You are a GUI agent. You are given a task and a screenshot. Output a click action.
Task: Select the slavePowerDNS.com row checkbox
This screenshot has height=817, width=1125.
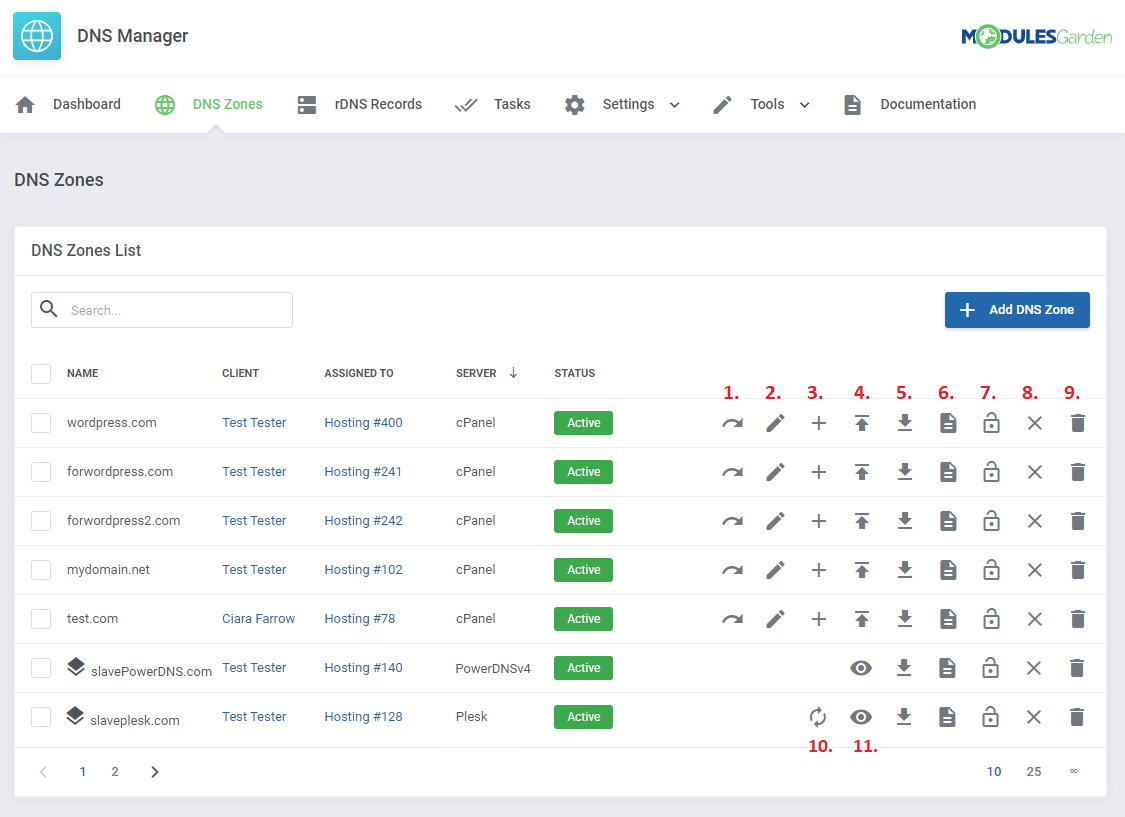41,668
